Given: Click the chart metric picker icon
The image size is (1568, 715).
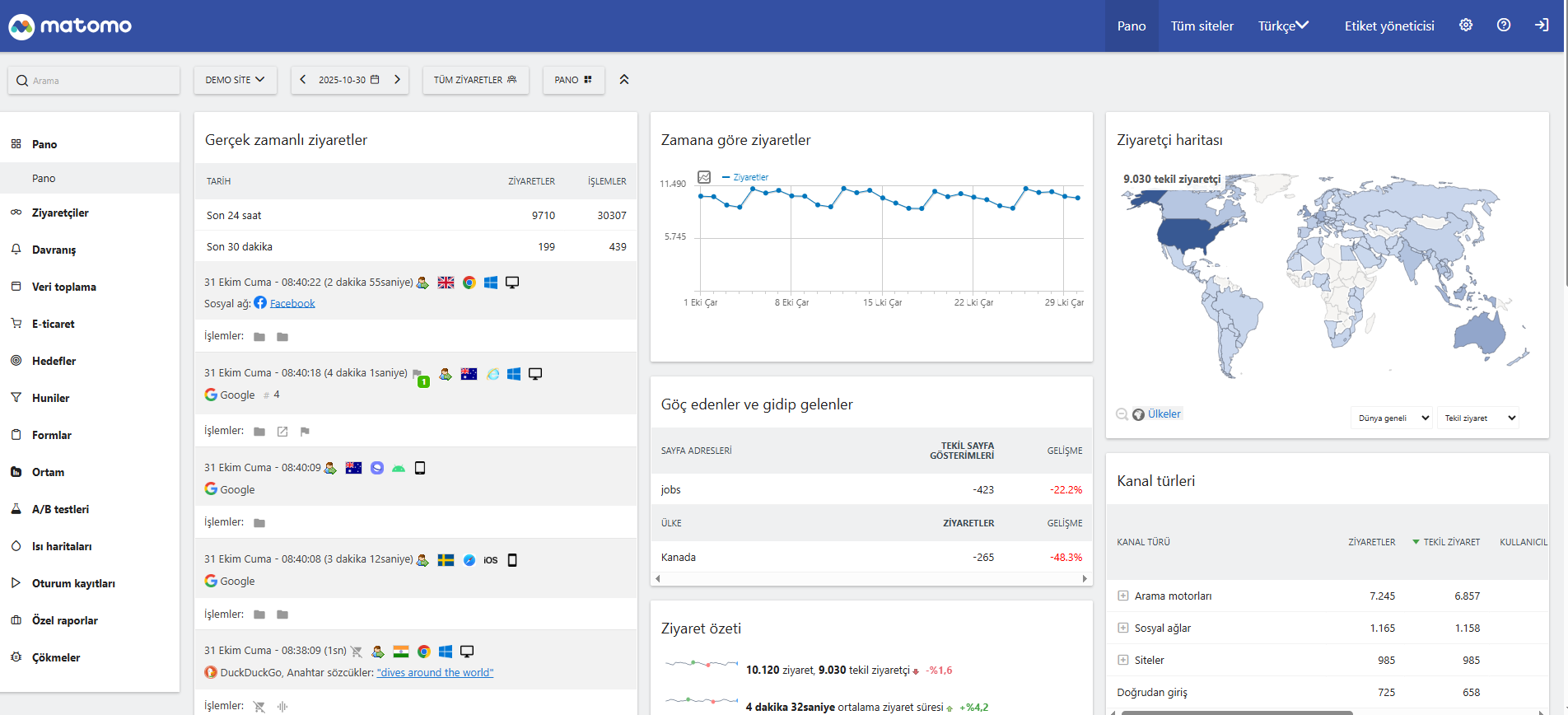Looking at the screenshot, I should click(704, 177).
